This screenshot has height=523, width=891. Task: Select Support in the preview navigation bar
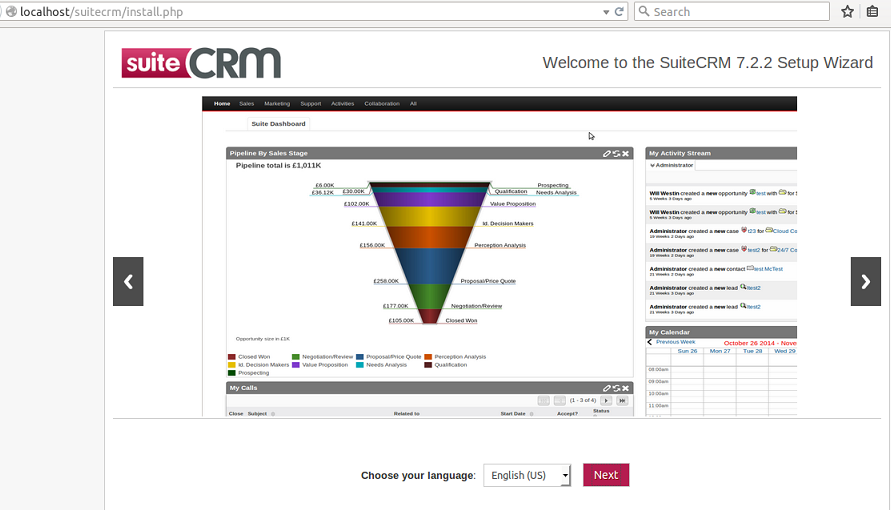point(311,103)
